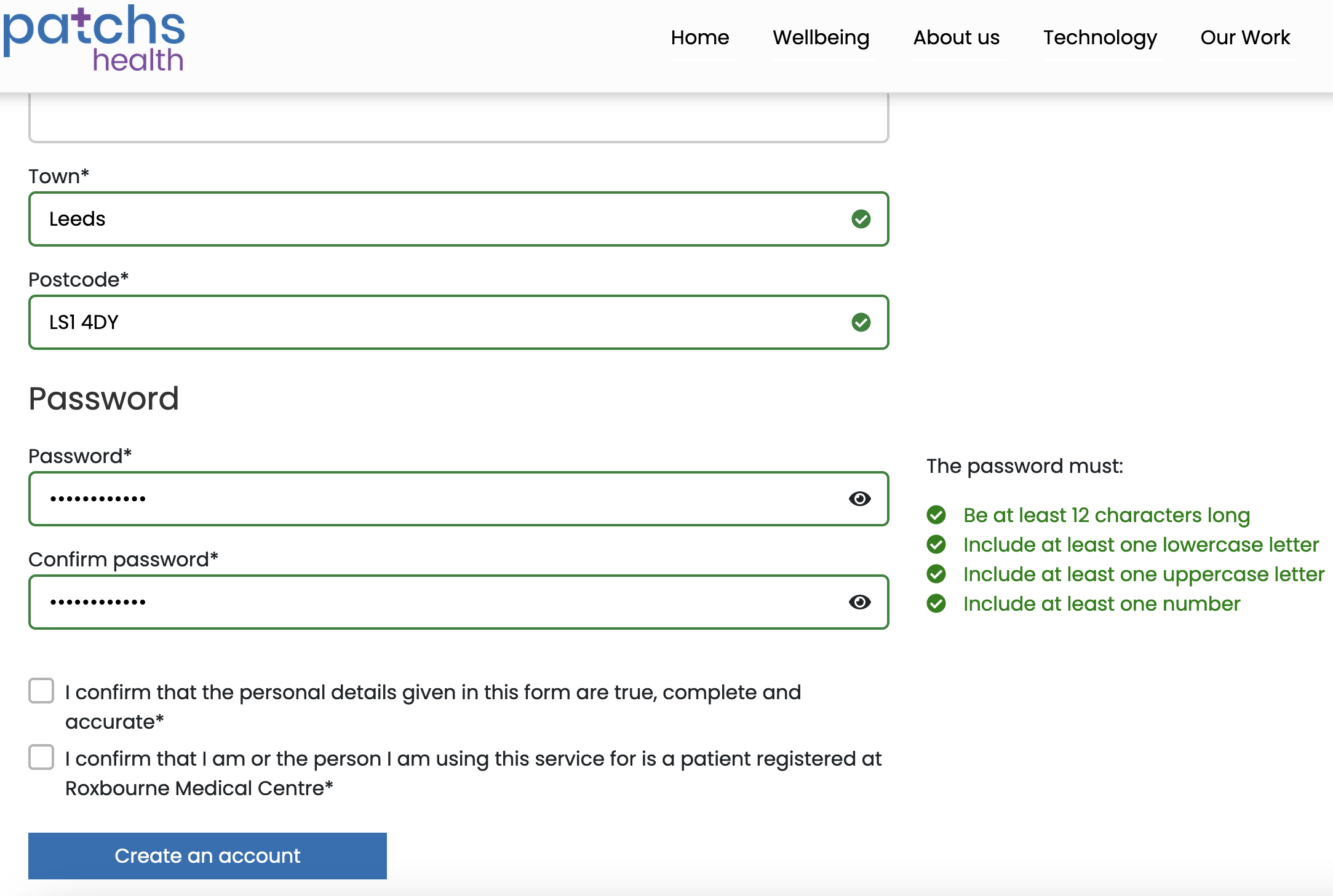This screenshot has height=896, width=1333.
Task: Click the number requirement checkmark icon
Action: pyautogui.click(x=936, y=603)
